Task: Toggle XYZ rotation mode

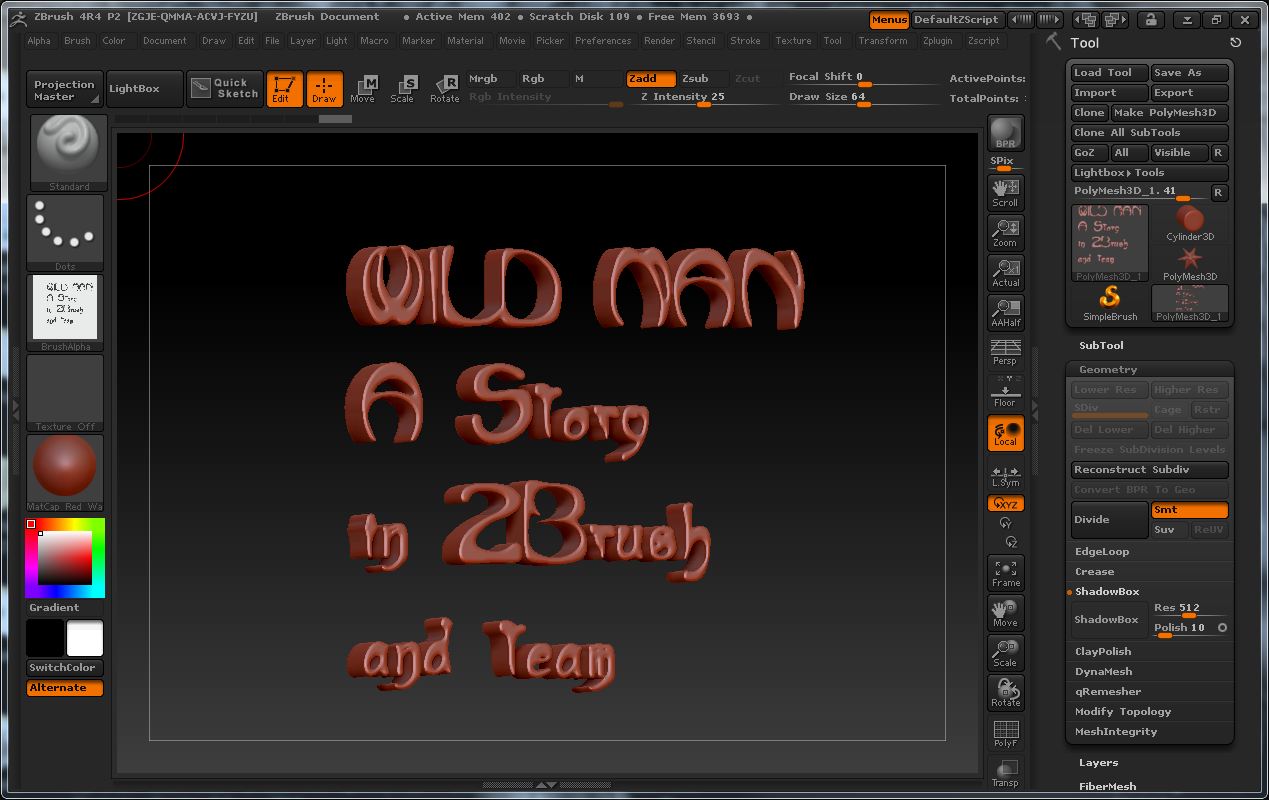Action: point(1005,504)
